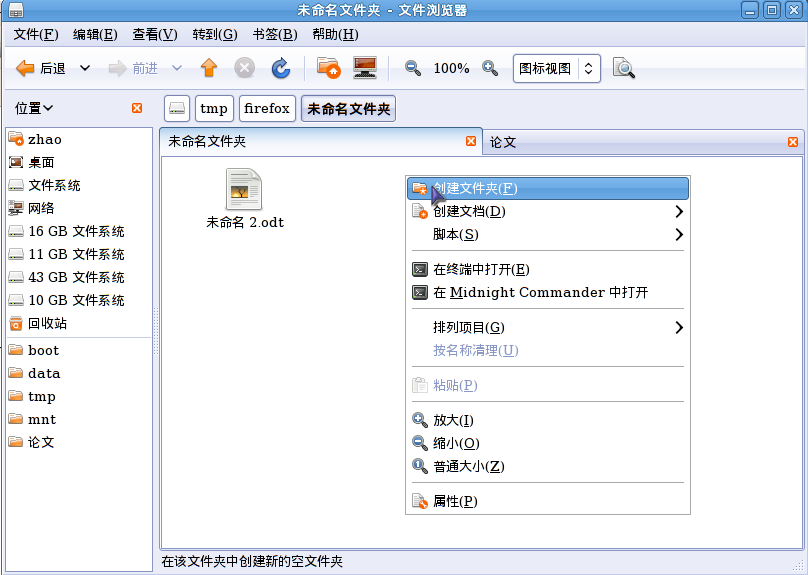Open the 编辑(E) menu
The width and height of the screenshot is (808, 575).
click(95, 35)
